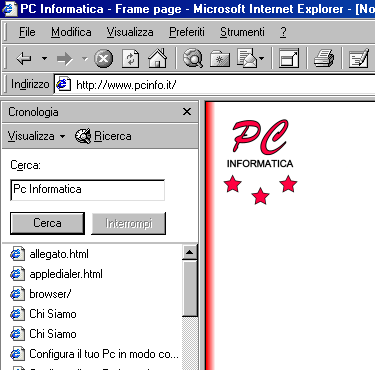Click the Interrompi button
Image resolution: width=375 pixels, height=370 pixels.
129,223
